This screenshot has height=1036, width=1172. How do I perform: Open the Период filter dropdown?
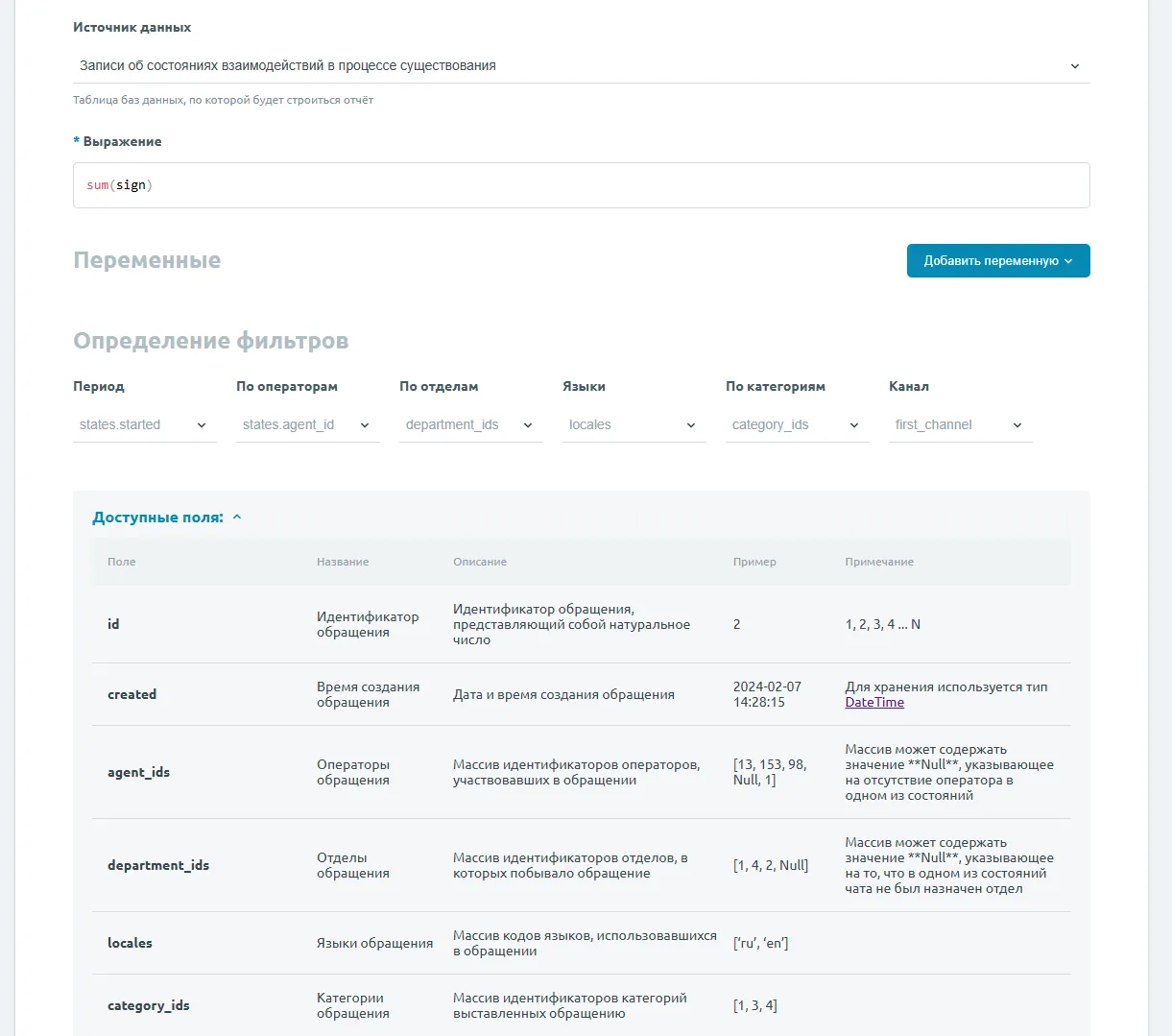point(144,425)
